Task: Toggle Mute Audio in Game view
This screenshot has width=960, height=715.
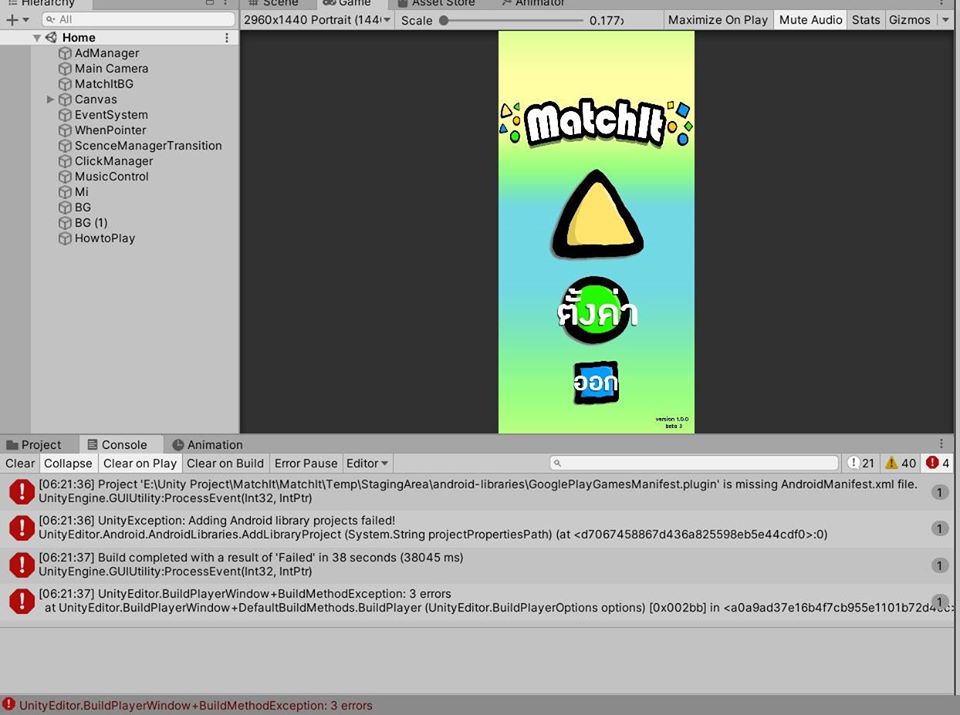Action: (x=811, y=20)
